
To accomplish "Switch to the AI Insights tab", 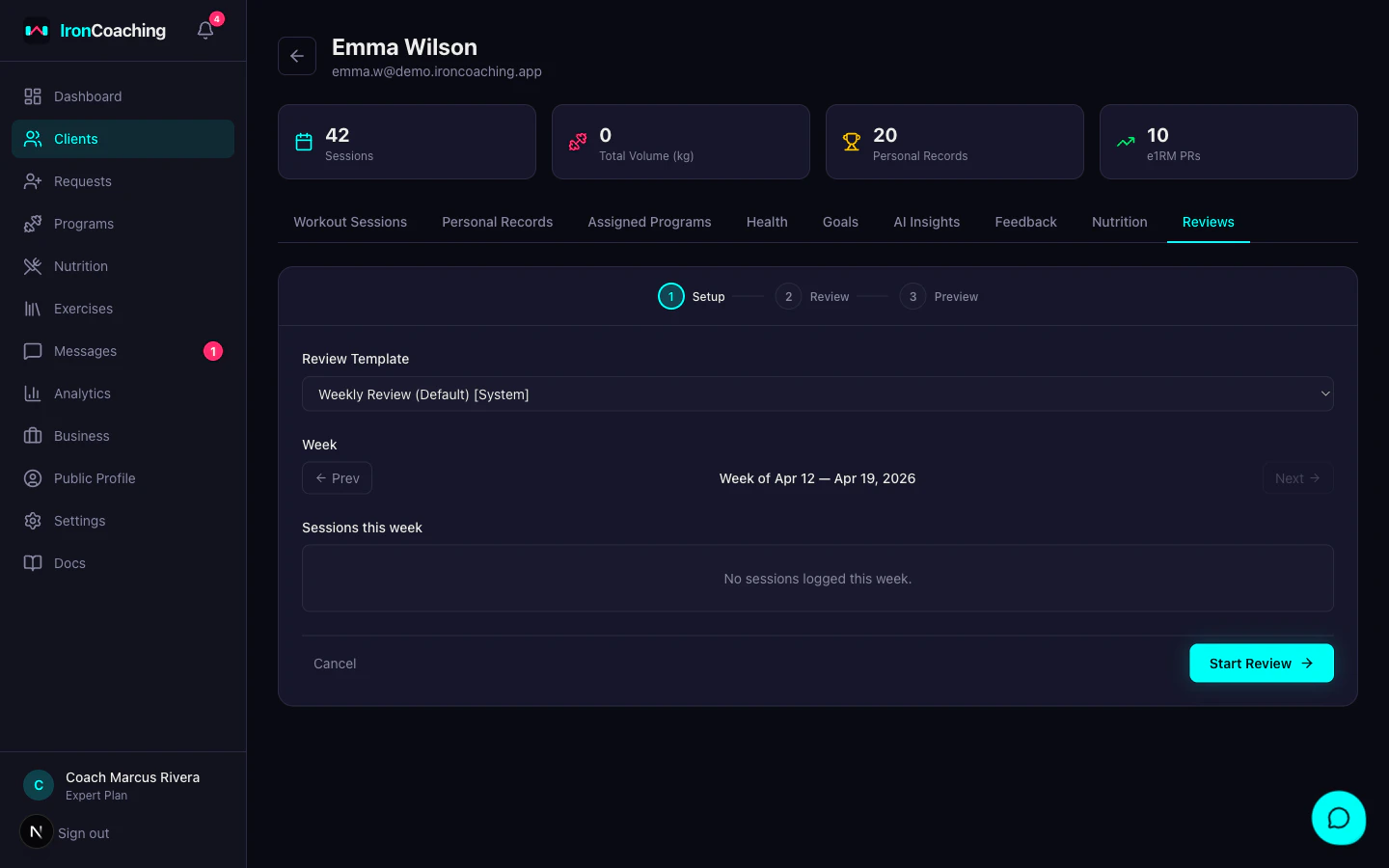I will (926, 222).
